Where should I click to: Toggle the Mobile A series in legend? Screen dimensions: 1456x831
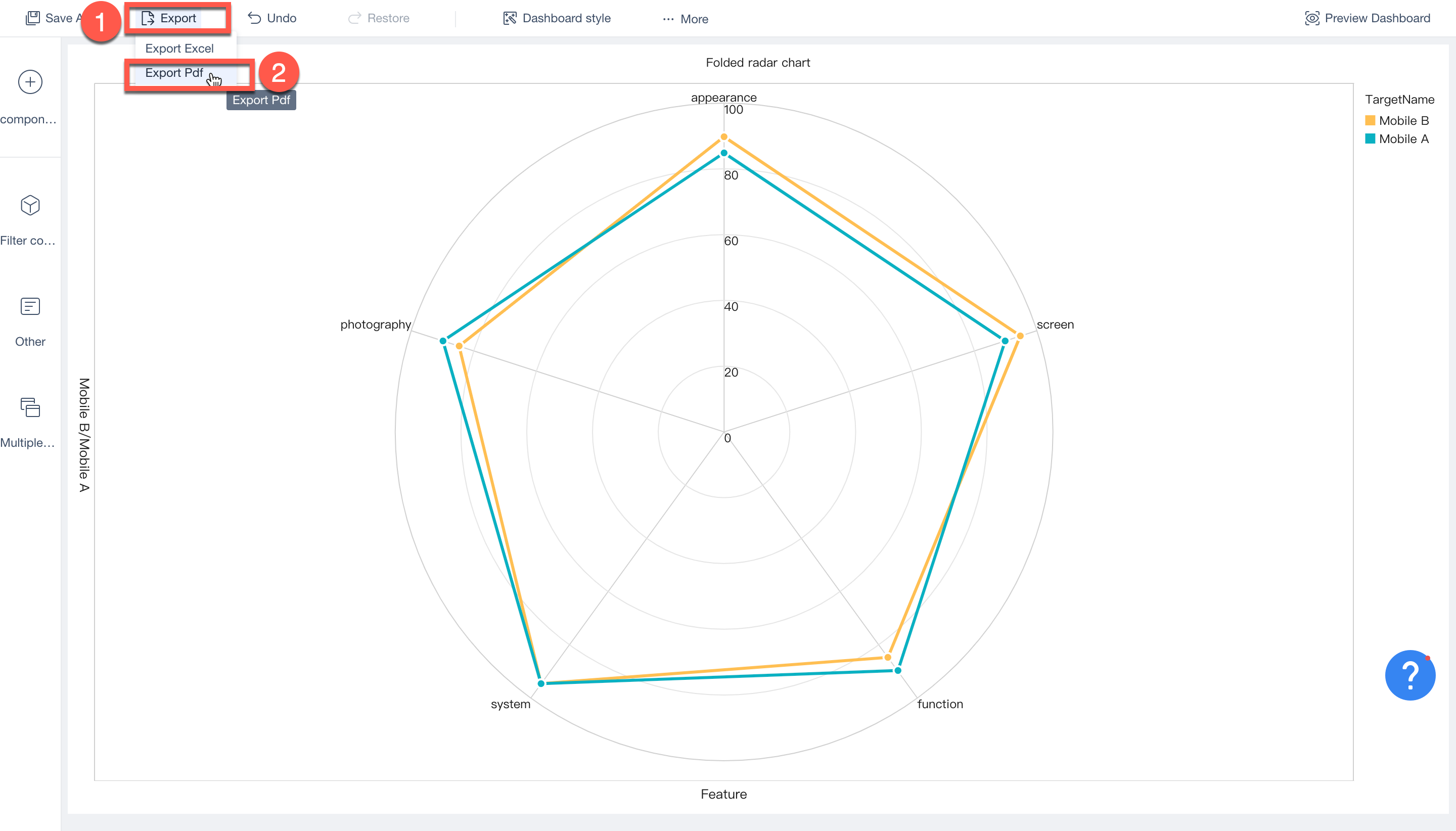click(x=1402, y=138)
